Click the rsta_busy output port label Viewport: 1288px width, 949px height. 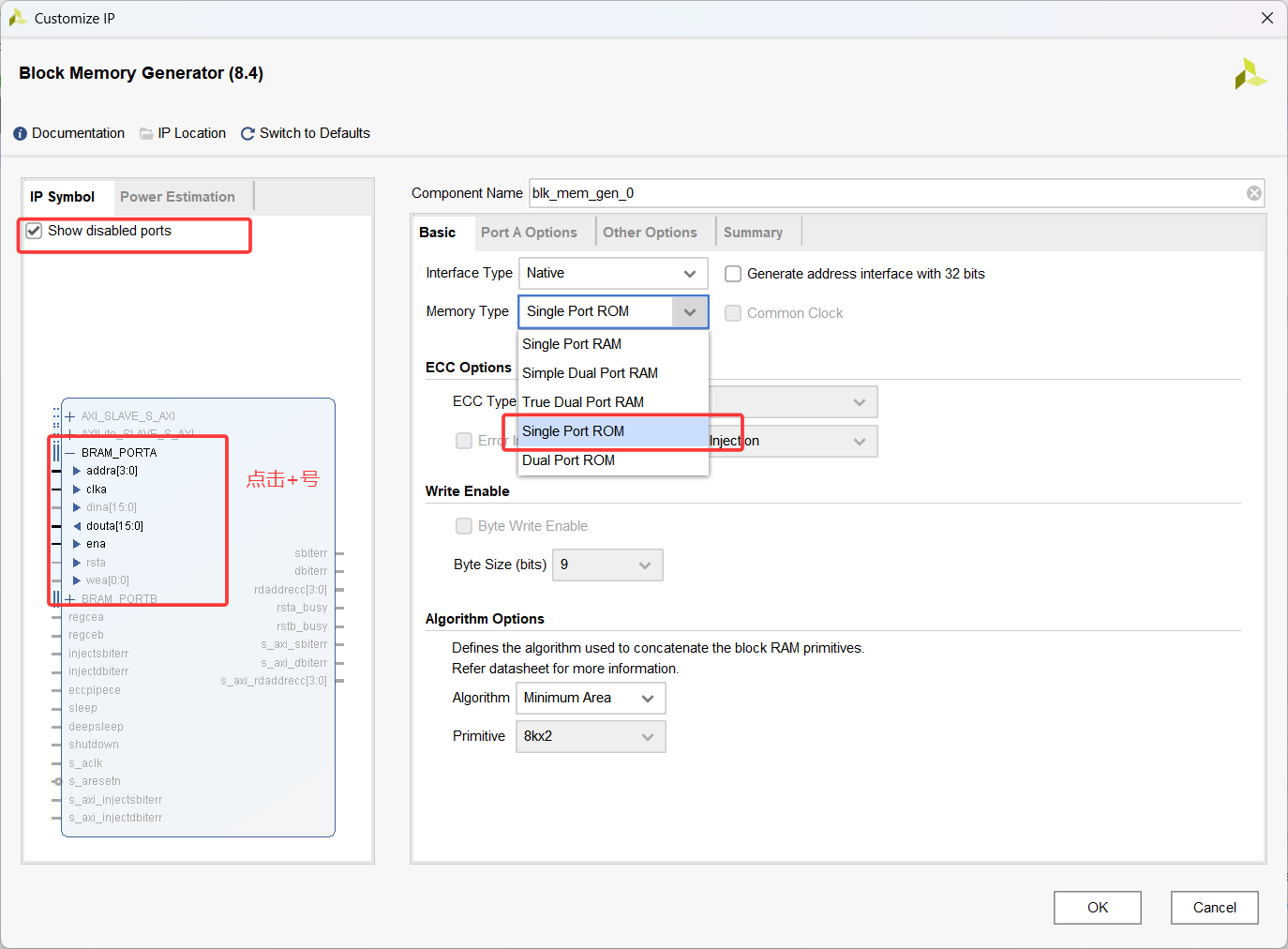[x=302, y=608]
